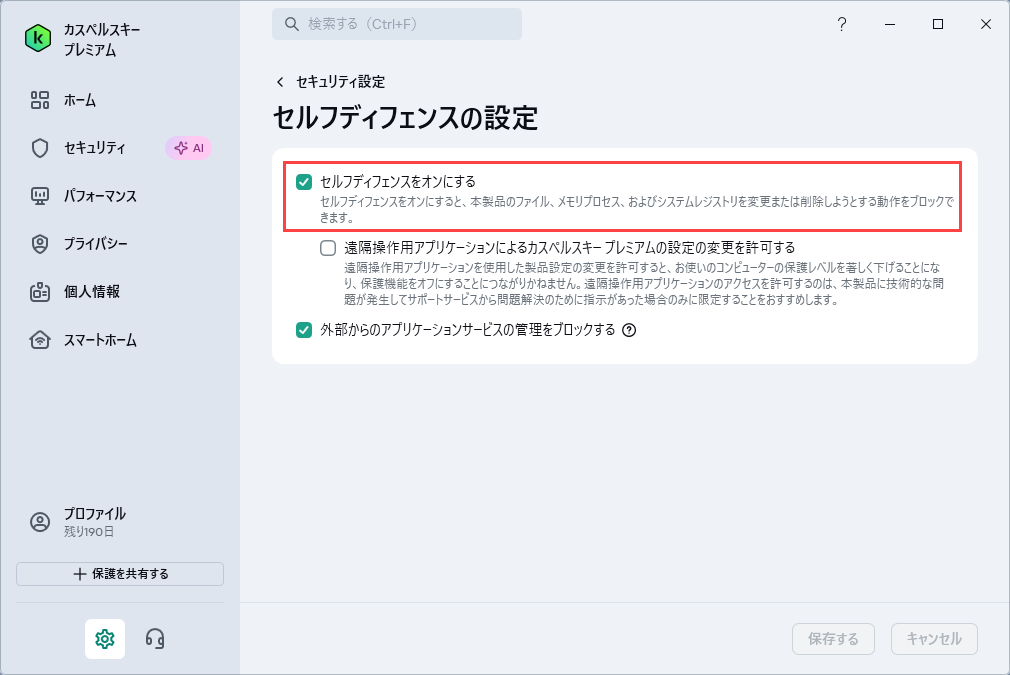Open the スマートホーム house icon

(40, 339)
